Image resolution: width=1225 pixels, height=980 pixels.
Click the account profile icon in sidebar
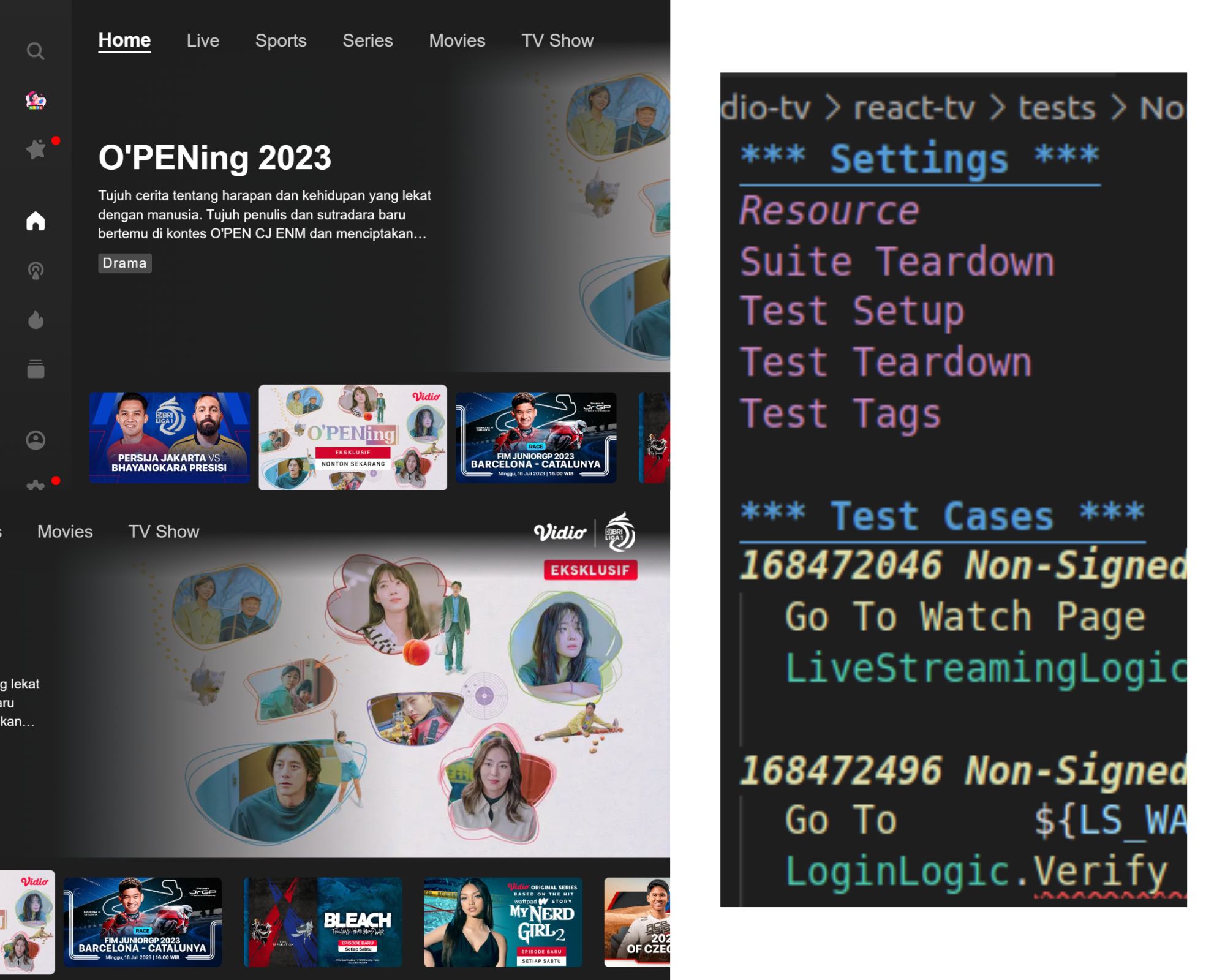pyautogui.click(x=36, y=440)
